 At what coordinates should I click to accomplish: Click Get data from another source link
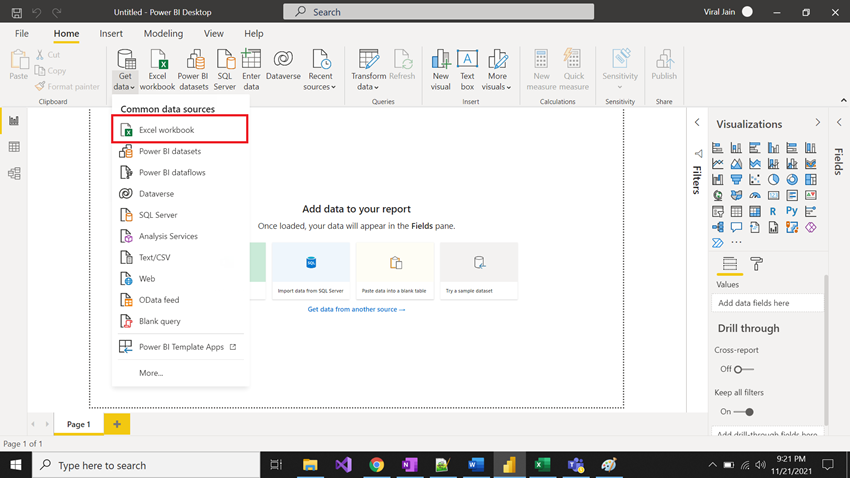[x=356, y=309]
